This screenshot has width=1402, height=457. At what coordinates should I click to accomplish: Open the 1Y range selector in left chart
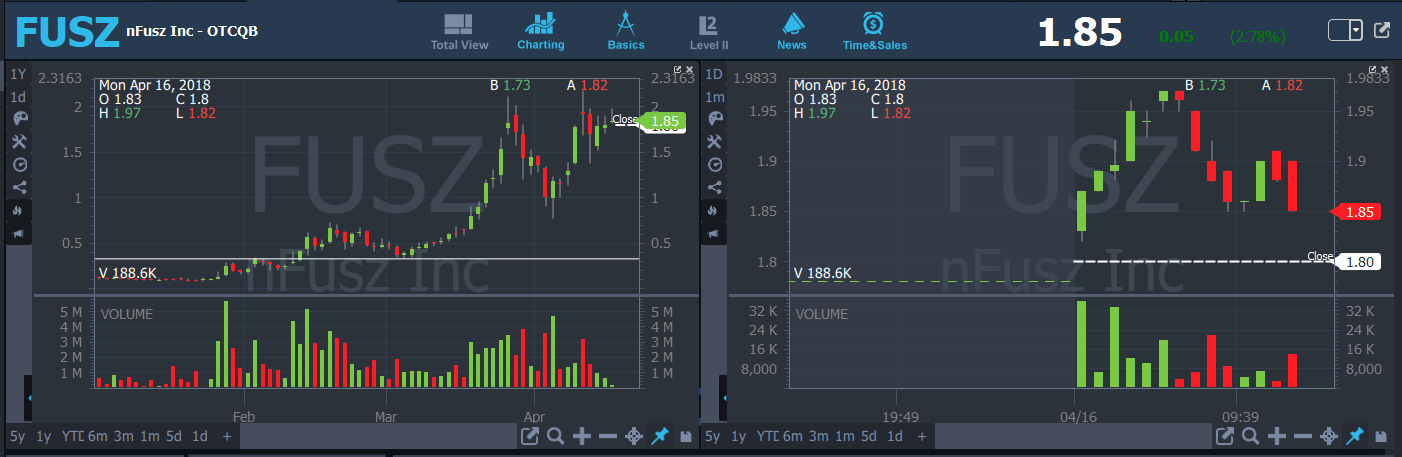[x=18, y=74]
